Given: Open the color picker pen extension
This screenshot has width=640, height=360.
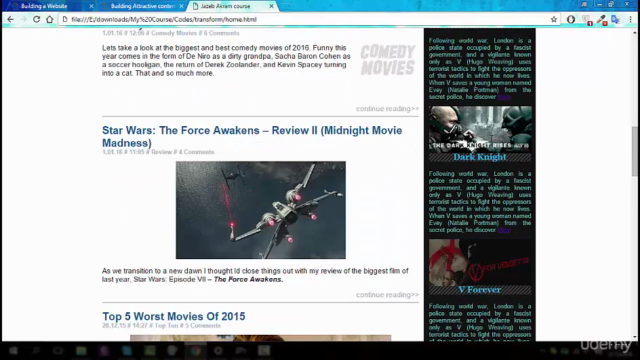Looking at the screenshot, I should click(x=601, y=20).
